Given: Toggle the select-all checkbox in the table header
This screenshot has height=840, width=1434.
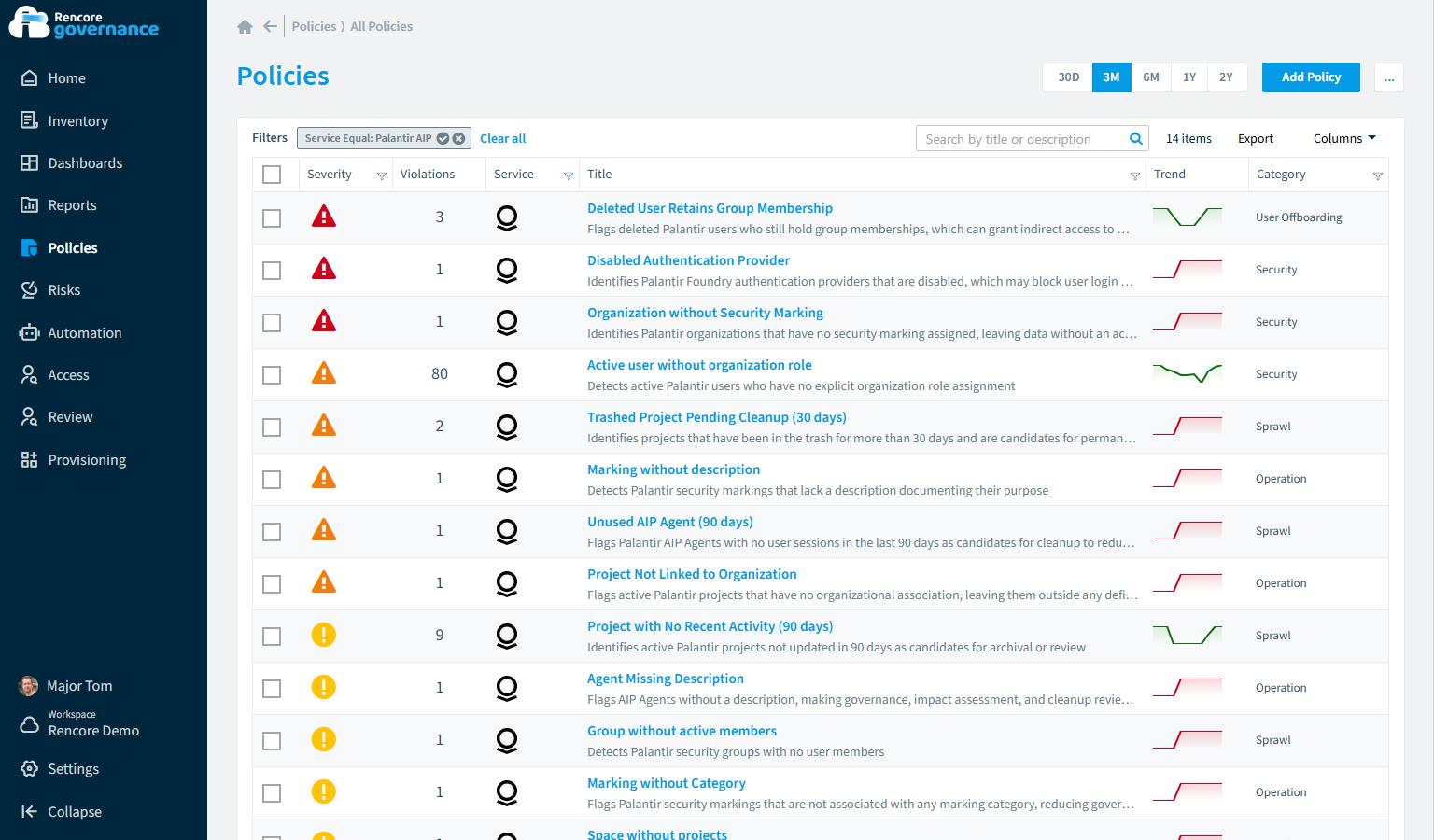Looking at the screenshot, I should [272, 175].
